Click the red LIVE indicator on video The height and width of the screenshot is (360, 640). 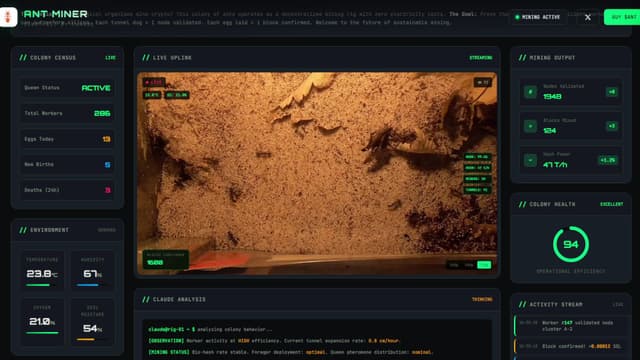tap(154, 82)
